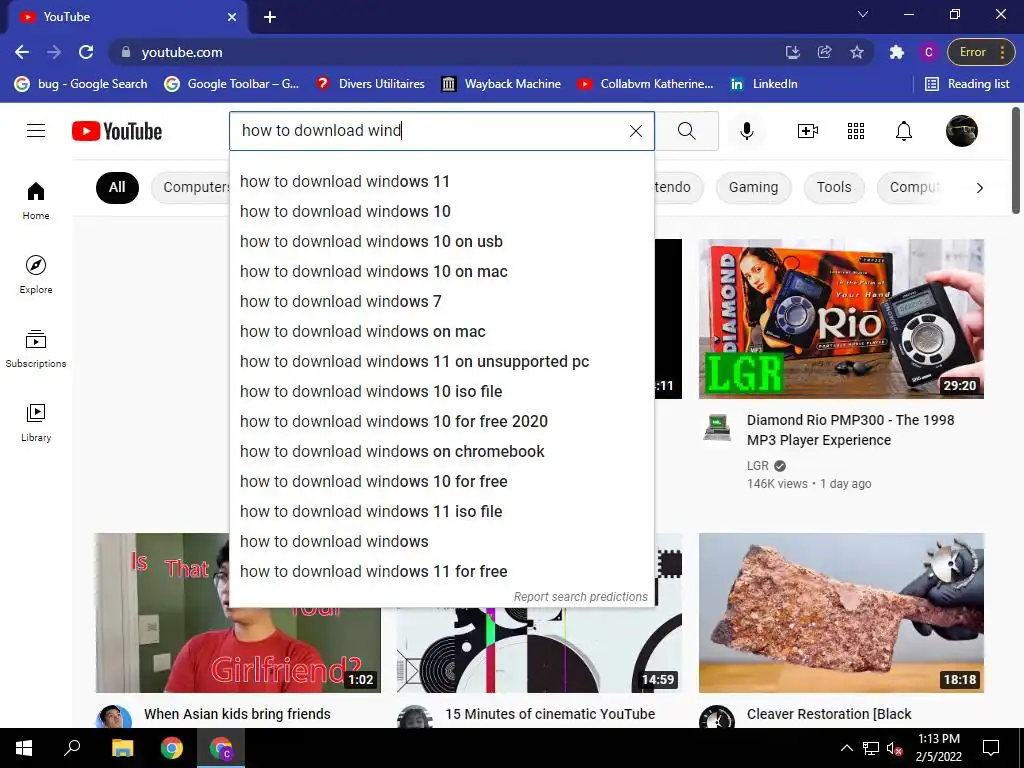This screenshot has width=1024, height=768.
Task: Choose suggestion 'windows 10 on usb'
Action: pos(441,241)
